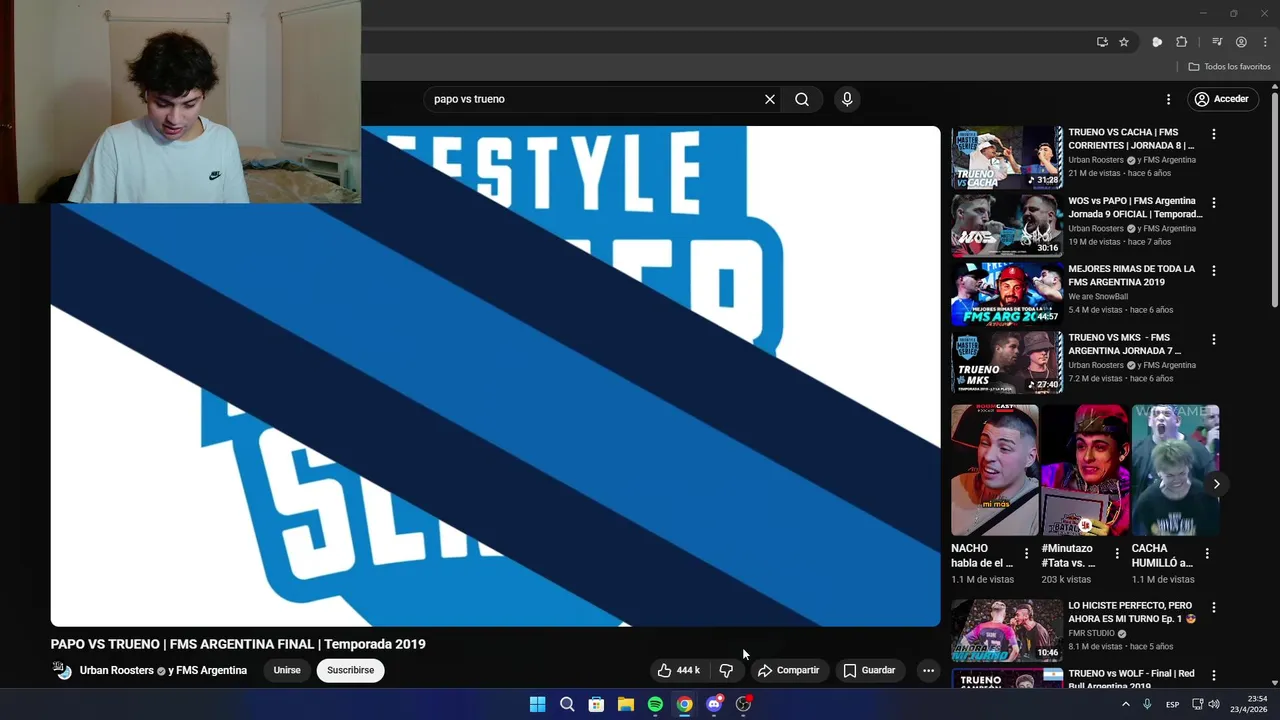Open TRUENO VS CACHA video thumbnail
This screenshot has height=720, width=1280.
click(x=1007, y=157)
